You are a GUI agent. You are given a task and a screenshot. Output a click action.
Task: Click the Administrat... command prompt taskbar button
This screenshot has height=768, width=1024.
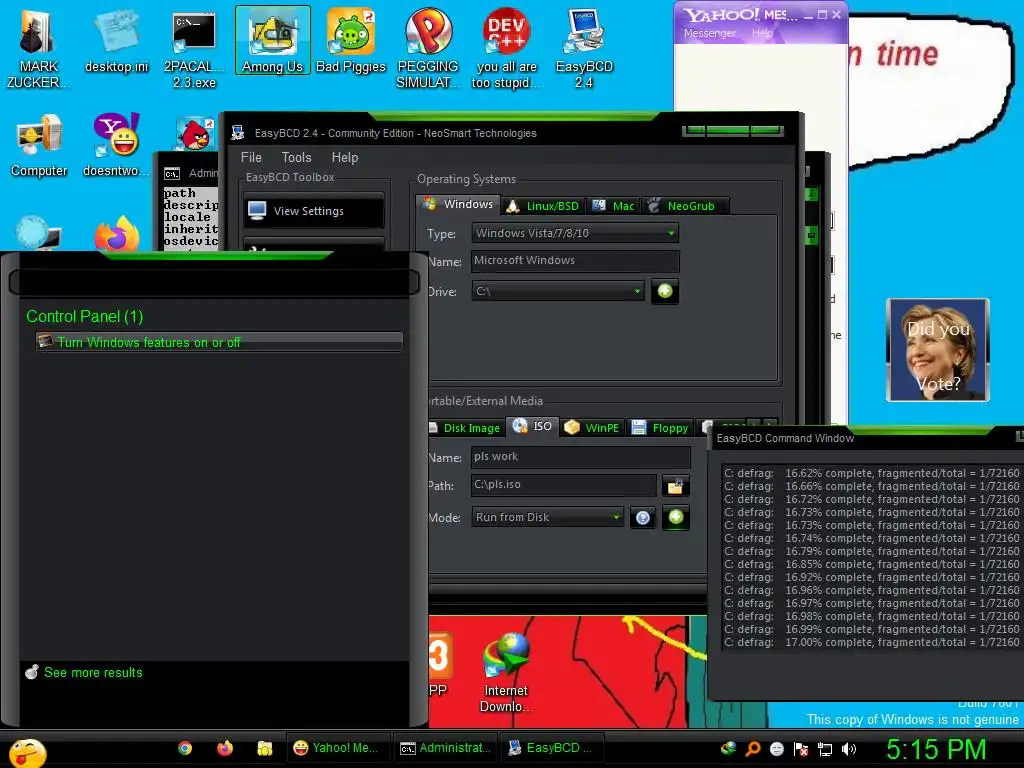click(x=445, y=748)
